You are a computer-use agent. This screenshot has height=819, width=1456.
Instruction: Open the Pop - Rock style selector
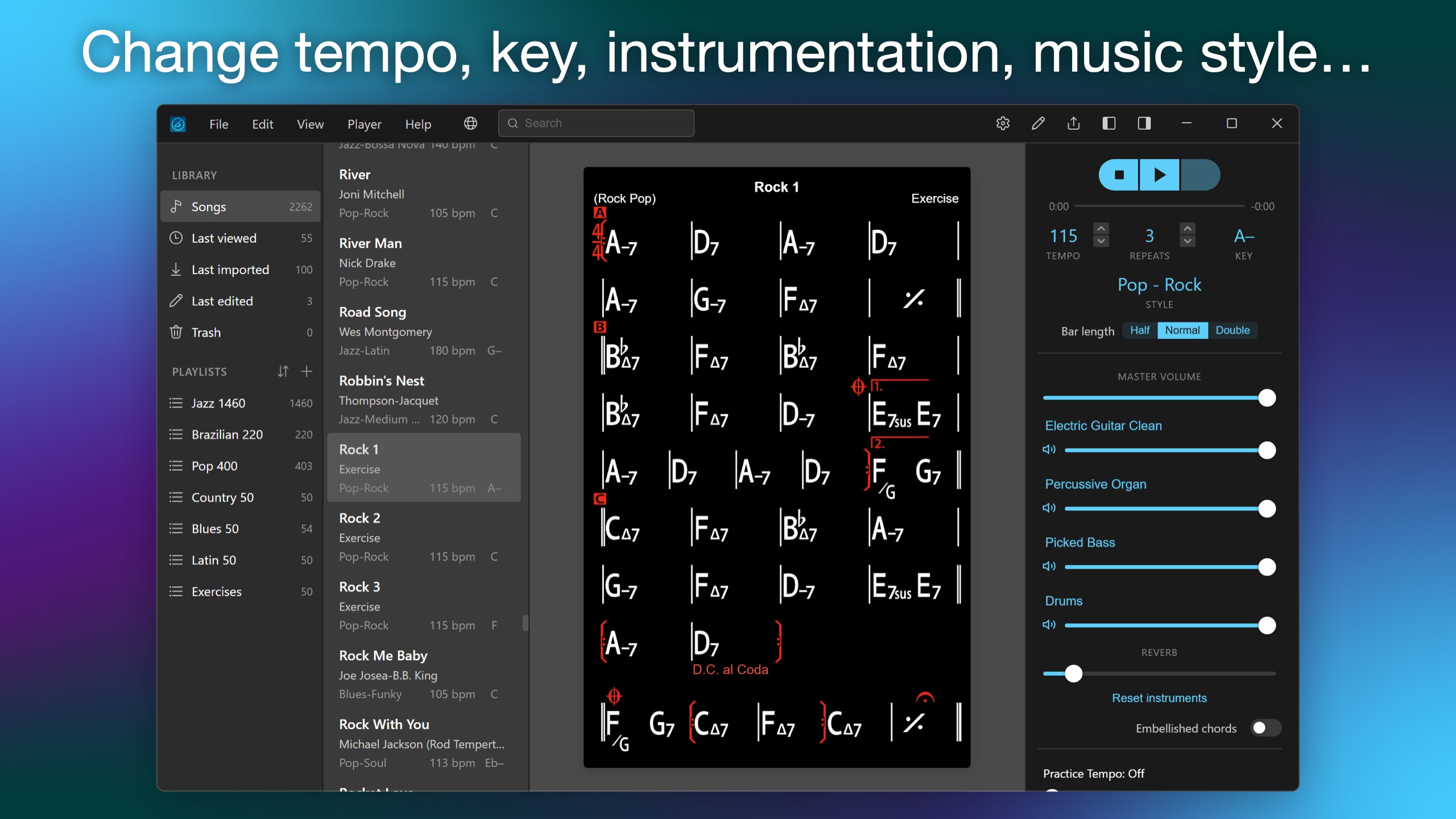1159,284
